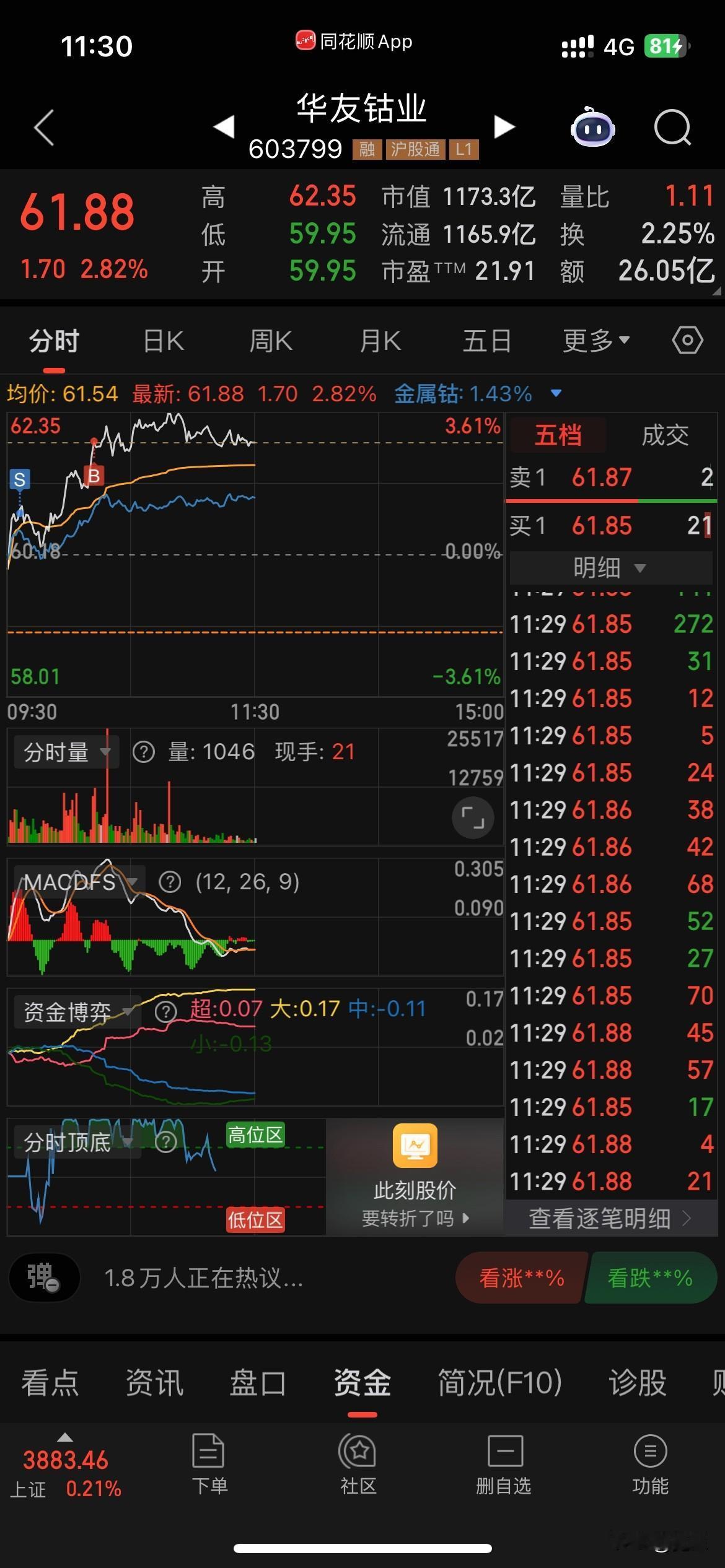Switch to 月K chart tab
Image resolution: width=725 pixels, height=1568 pixels.
380,341
